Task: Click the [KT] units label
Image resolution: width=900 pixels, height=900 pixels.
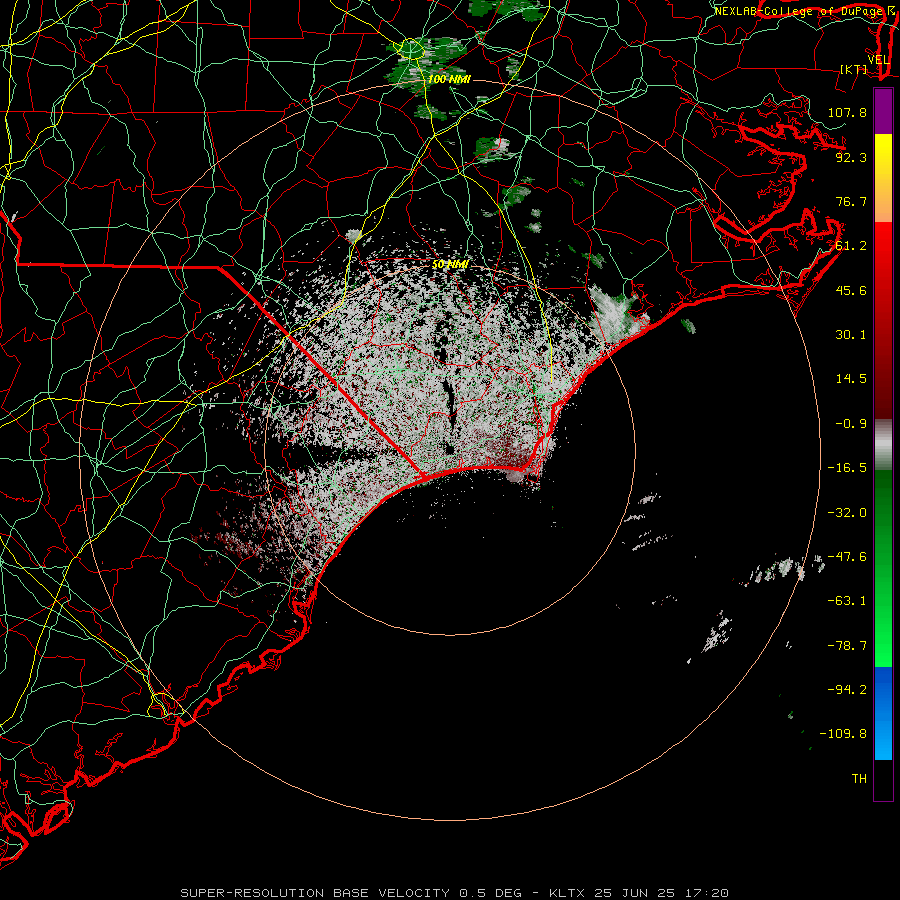Action: coord(853,69)
